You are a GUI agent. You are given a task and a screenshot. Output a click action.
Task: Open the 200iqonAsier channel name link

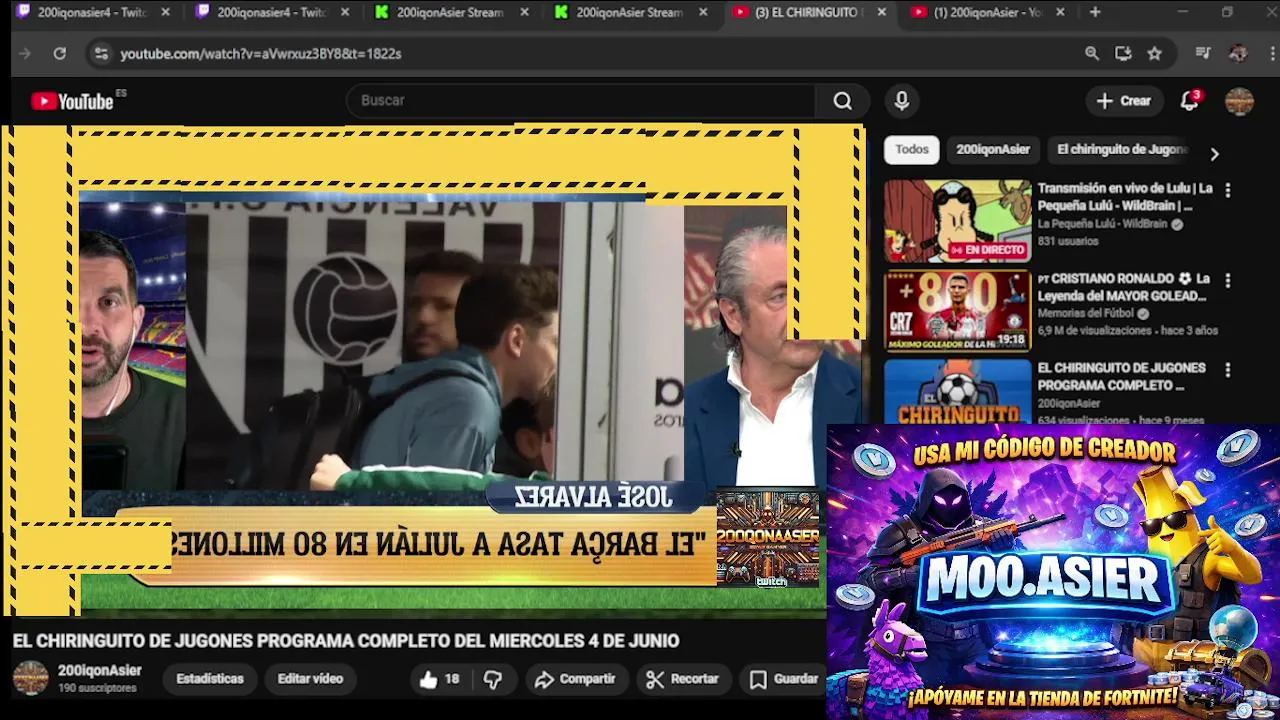(100, 671)
